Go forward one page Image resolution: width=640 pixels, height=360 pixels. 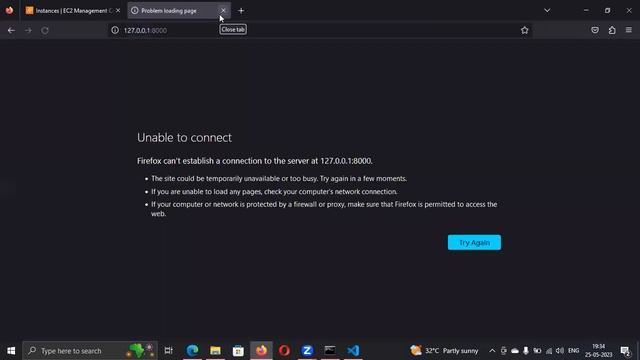tap(28, 30)
